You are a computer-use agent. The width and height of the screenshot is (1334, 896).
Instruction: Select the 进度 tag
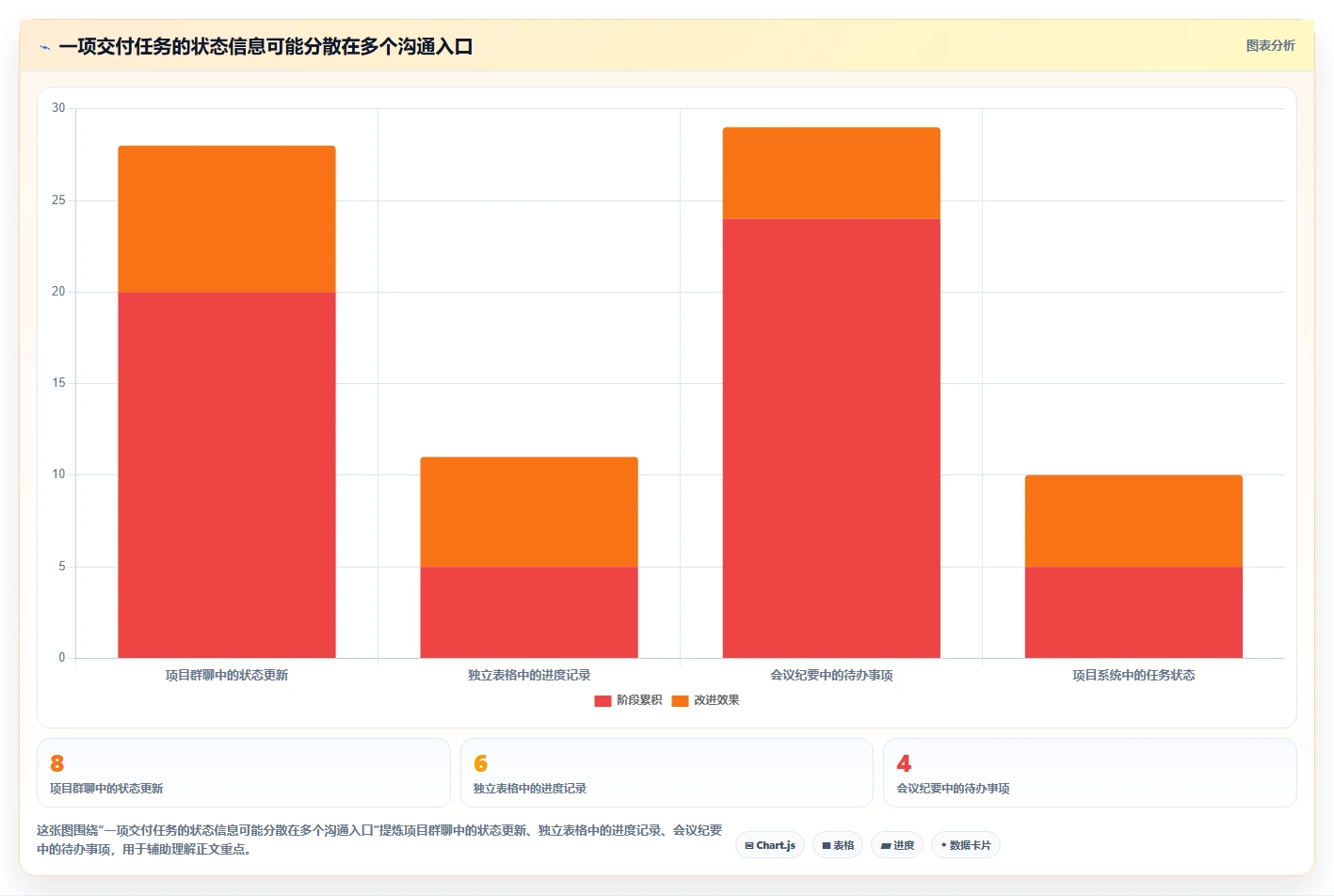click(897, 845)
